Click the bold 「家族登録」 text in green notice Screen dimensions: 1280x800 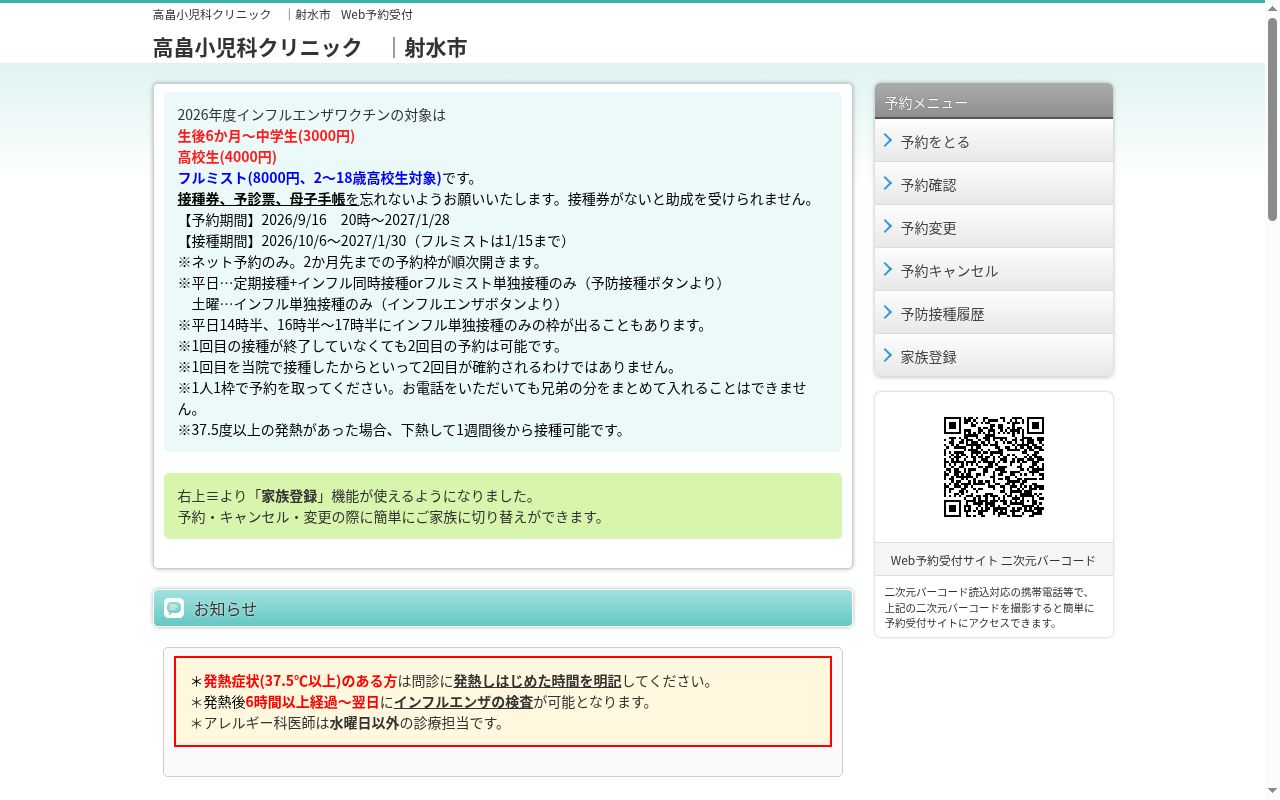(290, 496)
